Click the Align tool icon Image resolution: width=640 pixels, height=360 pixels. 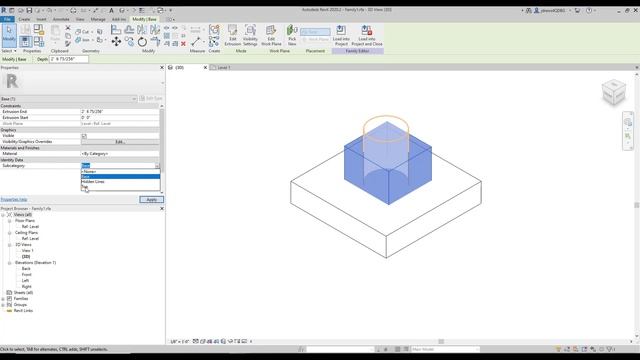116,29
